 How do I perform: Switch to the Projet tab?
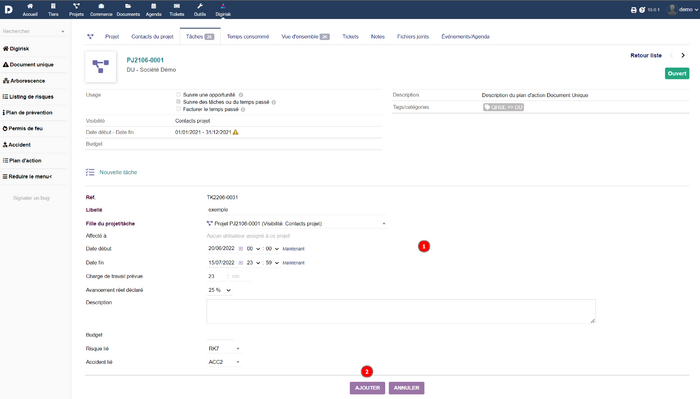point(112,37)
